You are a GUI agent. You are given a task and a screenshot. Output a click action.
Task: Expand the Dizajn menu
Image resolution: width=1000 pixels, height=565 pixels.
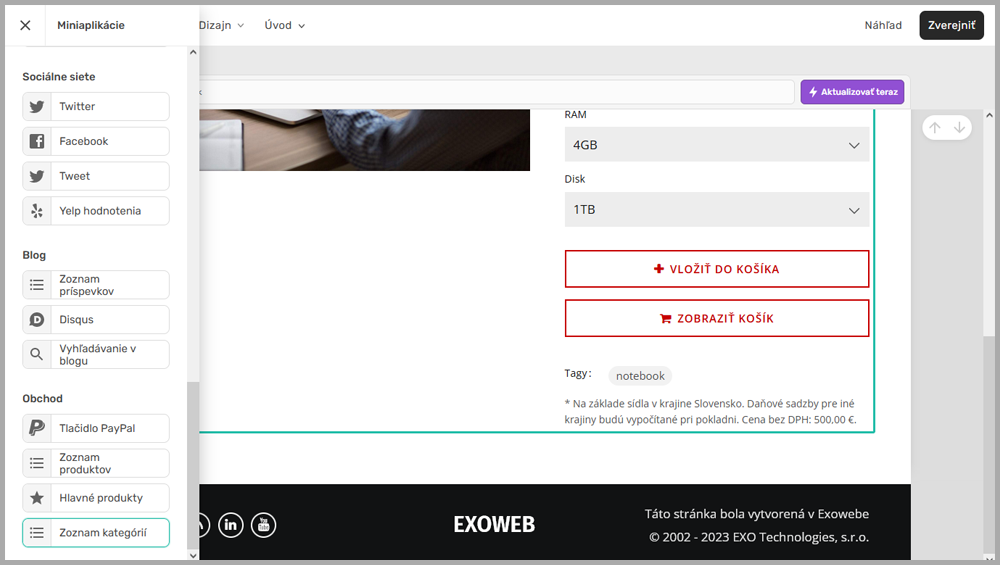point(221,25)
